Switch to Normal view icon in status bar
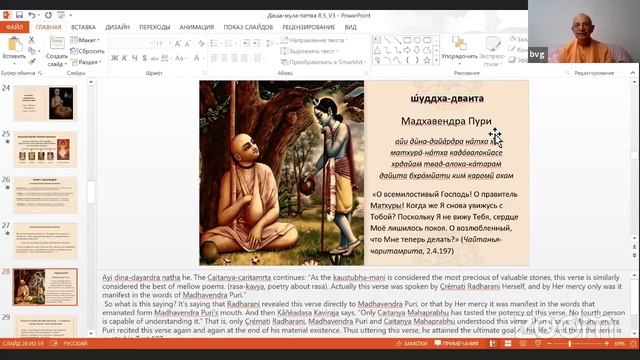The width and height of the screenshot is (640, 360). click(493, 344)
